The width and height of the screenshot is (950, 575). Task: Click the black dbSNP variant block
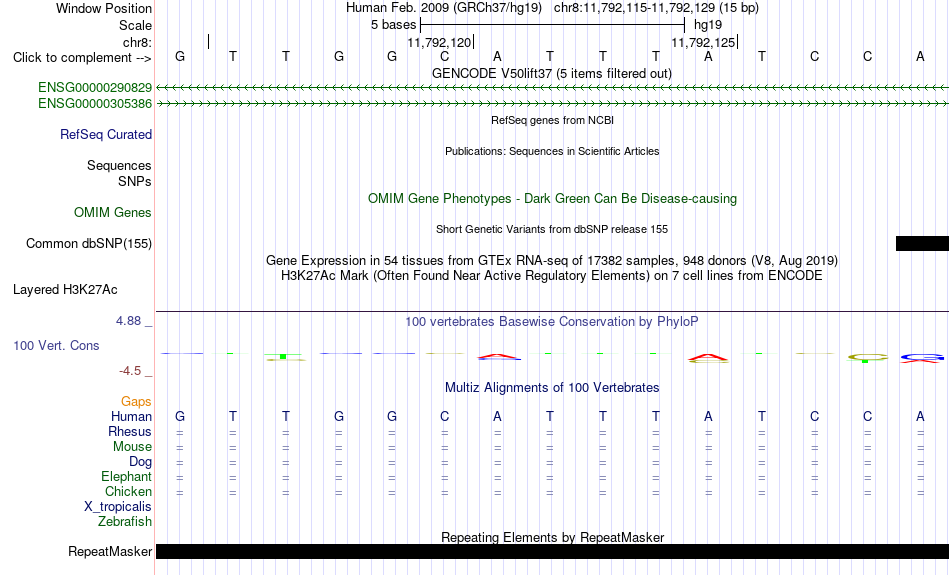coord(922,244)
